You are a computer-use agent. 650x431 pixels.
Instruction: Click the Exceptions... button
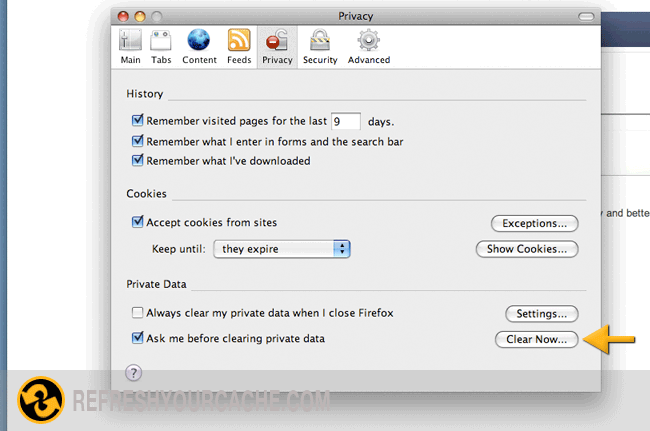click(x=534, y=223)
